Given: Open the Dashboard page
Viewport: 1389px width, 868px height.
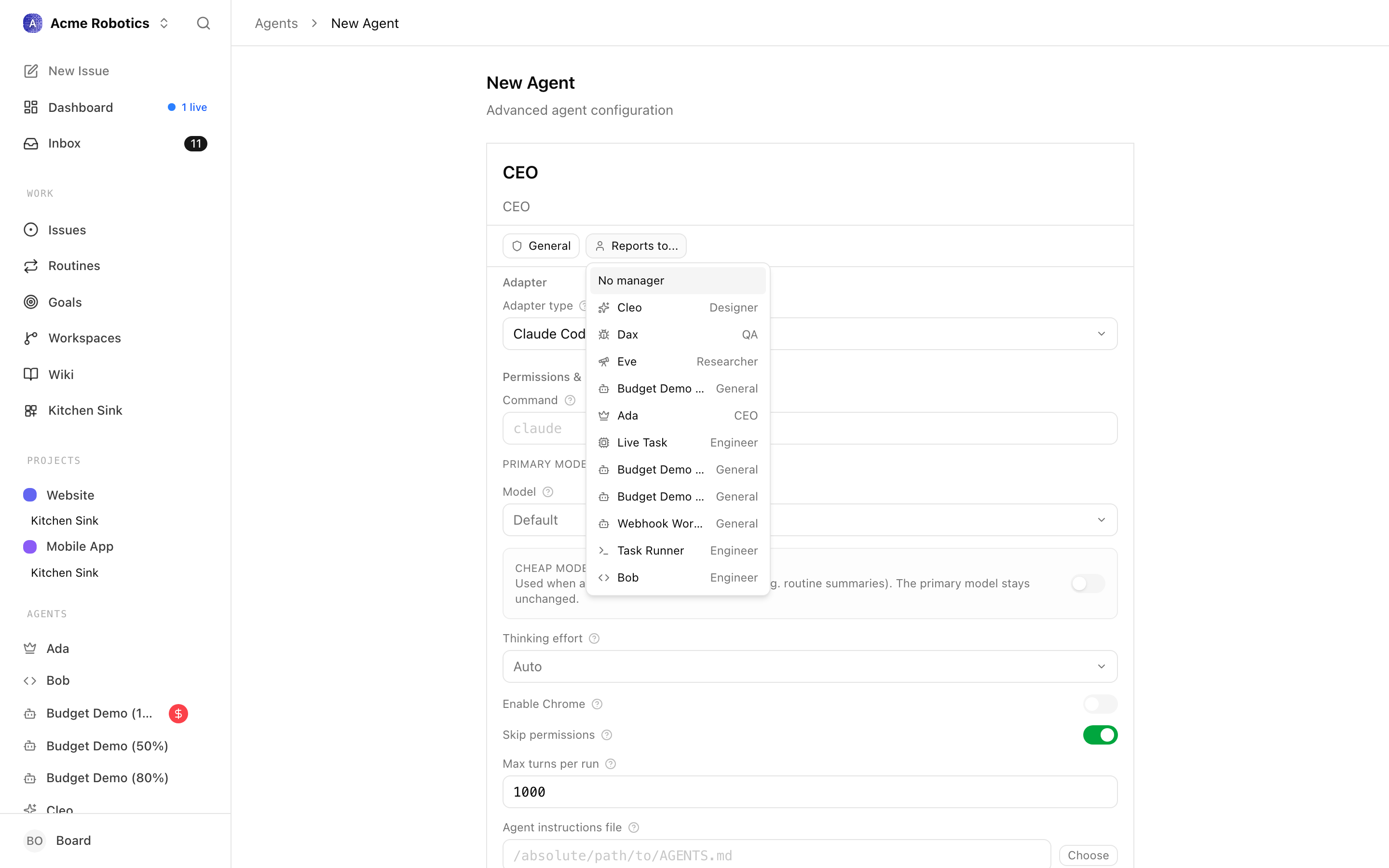Looking at the screenshot, I should (x=115, y=108).
